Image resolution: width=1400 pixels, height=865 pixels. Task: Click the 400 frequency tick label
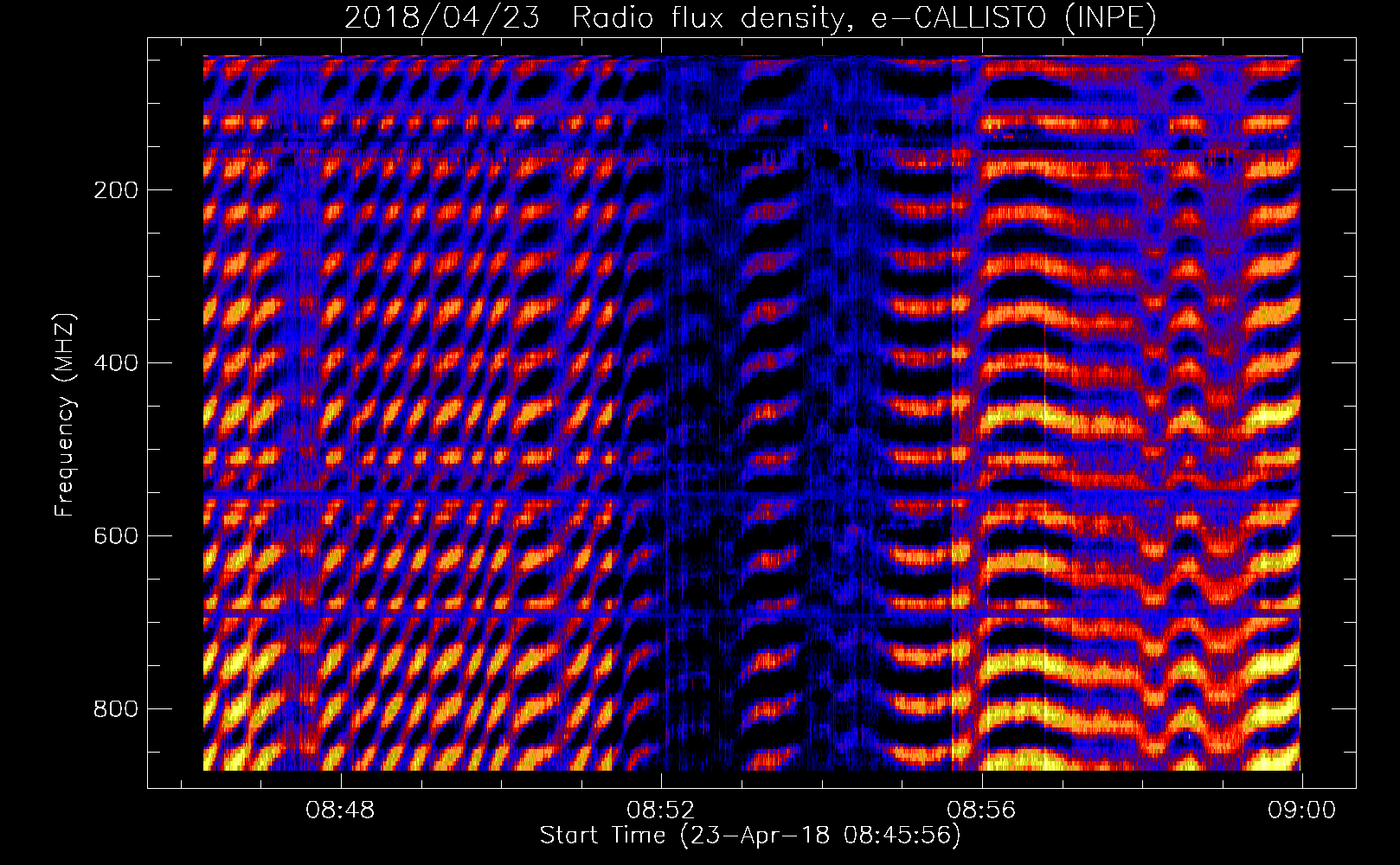pyautogui.click(x=116, y=363)
